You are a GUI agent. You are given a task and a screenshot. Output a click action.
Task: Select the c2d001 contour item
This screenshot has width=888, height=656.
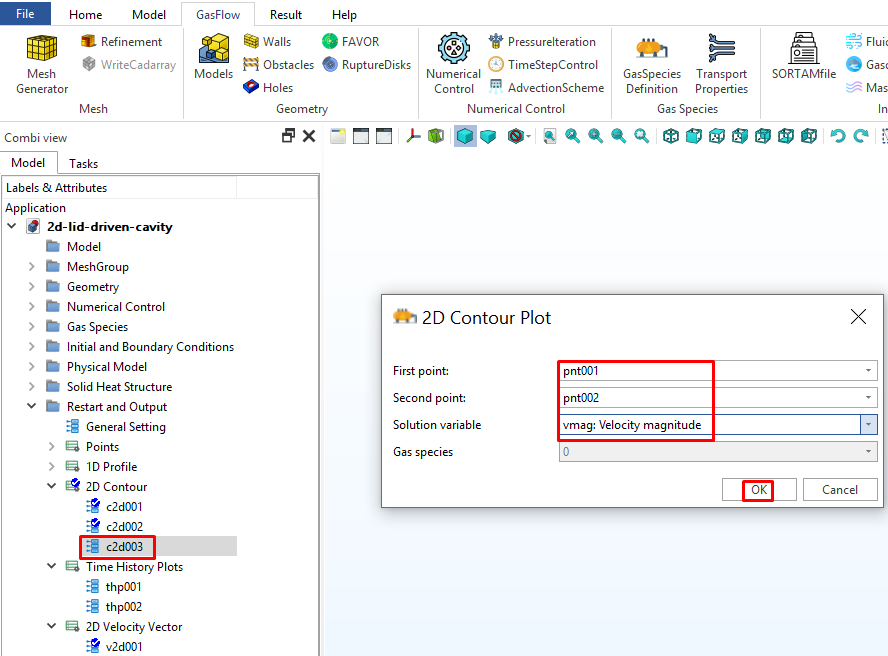tap(124, 507)
